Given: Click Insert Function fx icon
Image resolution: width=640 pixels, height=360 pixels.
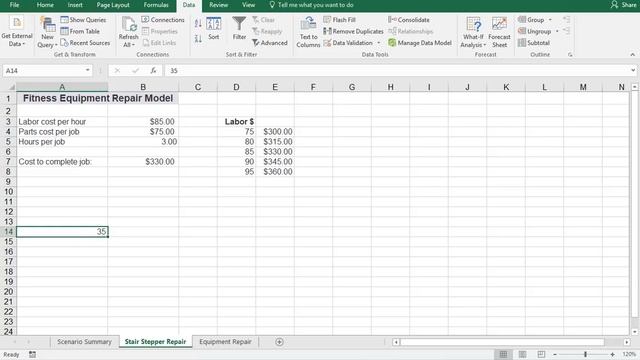Looking at the screenshot, I should tap(153, 70).
